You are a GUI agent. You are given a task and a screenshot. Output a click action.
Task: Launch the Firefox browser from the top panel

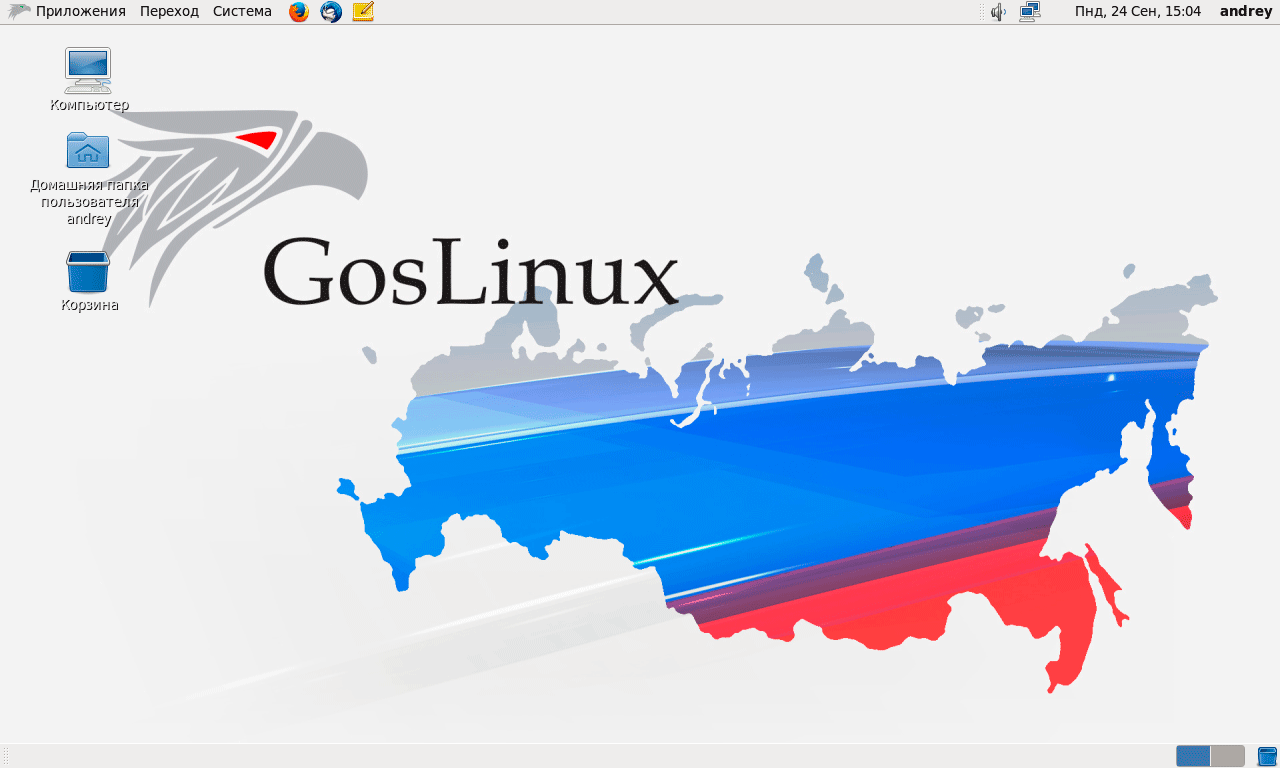coord(298,12)
